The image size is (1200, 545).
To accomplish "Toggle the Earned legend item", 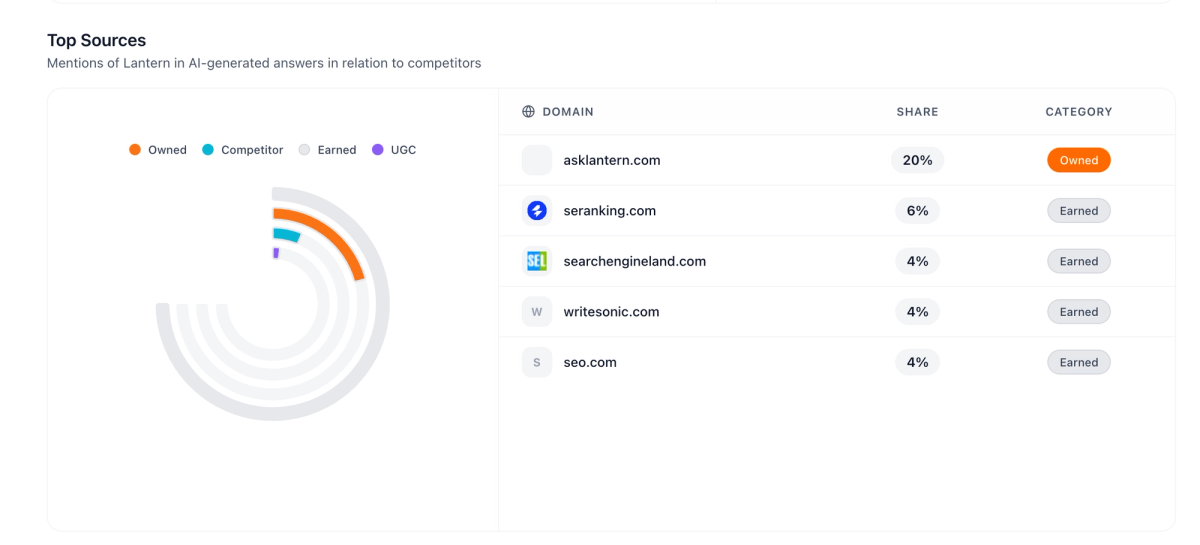I will pyautogui.click(x=328, y=150).
